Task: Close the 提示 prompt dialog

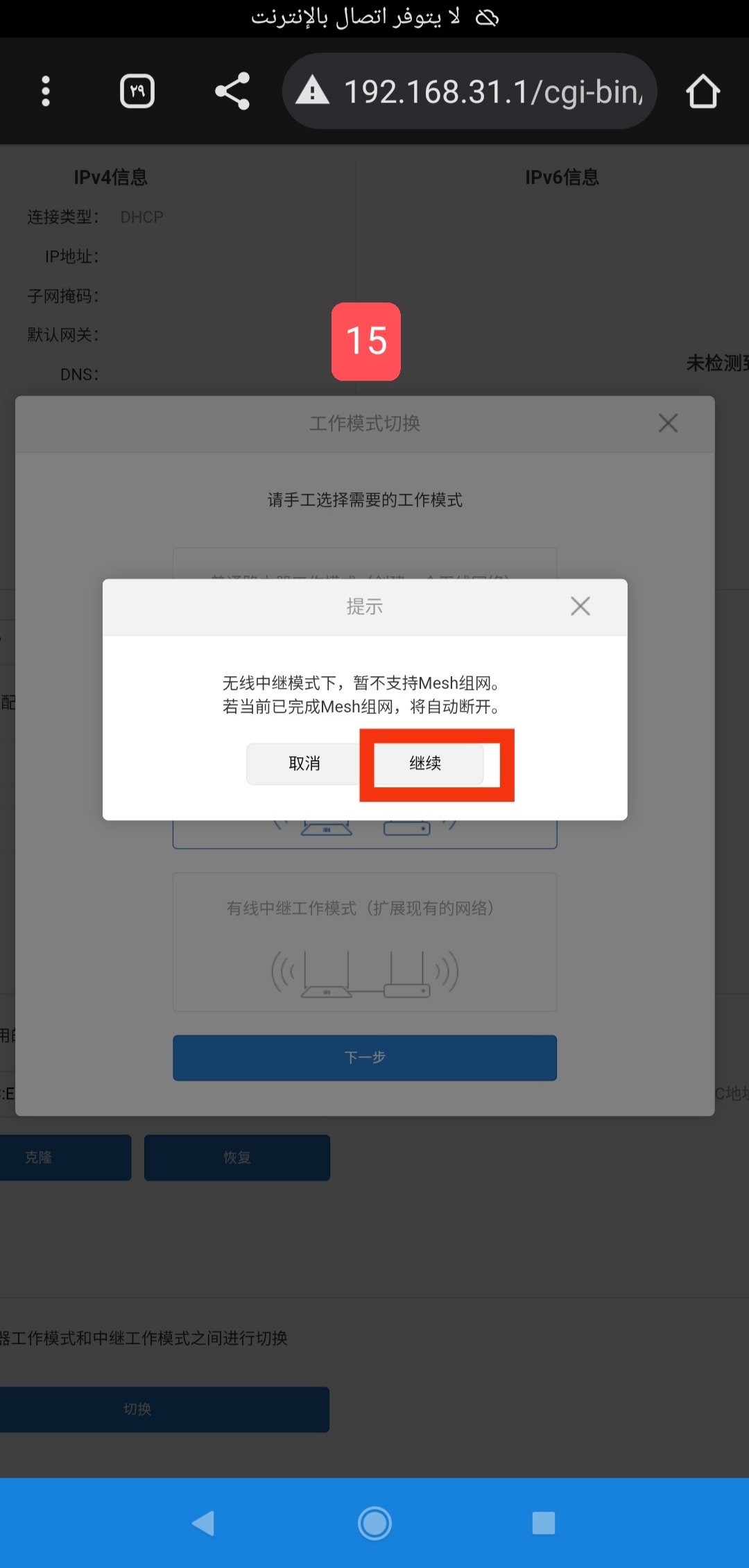Action: pos(580,606)
